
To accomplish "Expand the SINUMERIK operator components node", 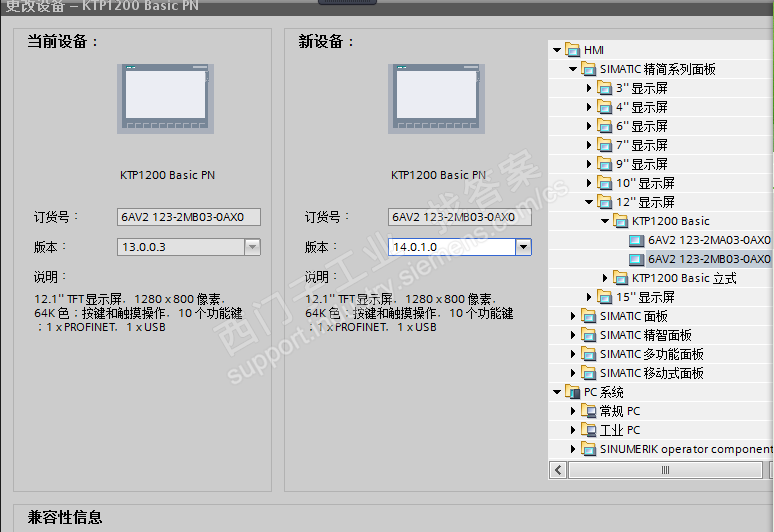I will (x=573, y=449).
